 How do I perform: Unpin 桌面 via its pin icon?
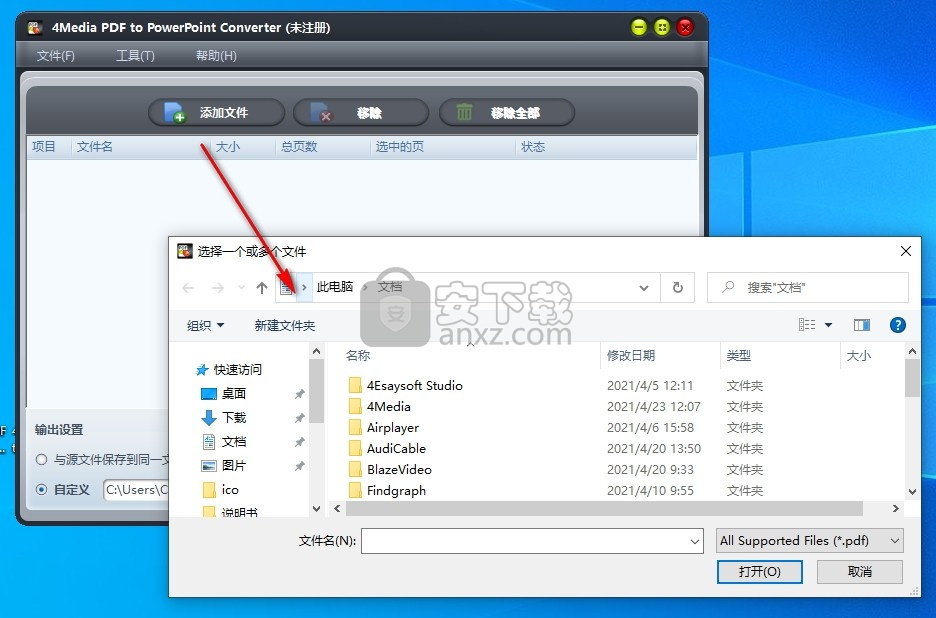point(300,394)
